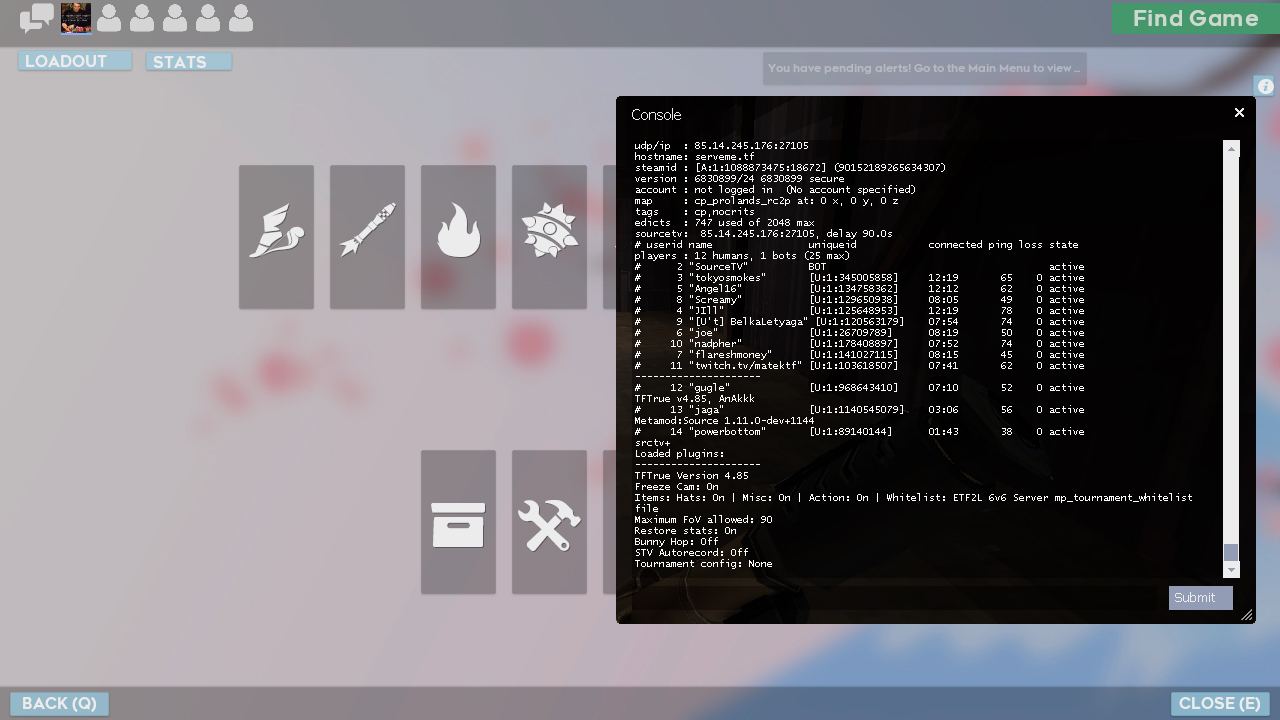Switch to the LOADOUT tab
Image resolution: width=1280 pixels, height=720 pixels.
click(74, 61)
